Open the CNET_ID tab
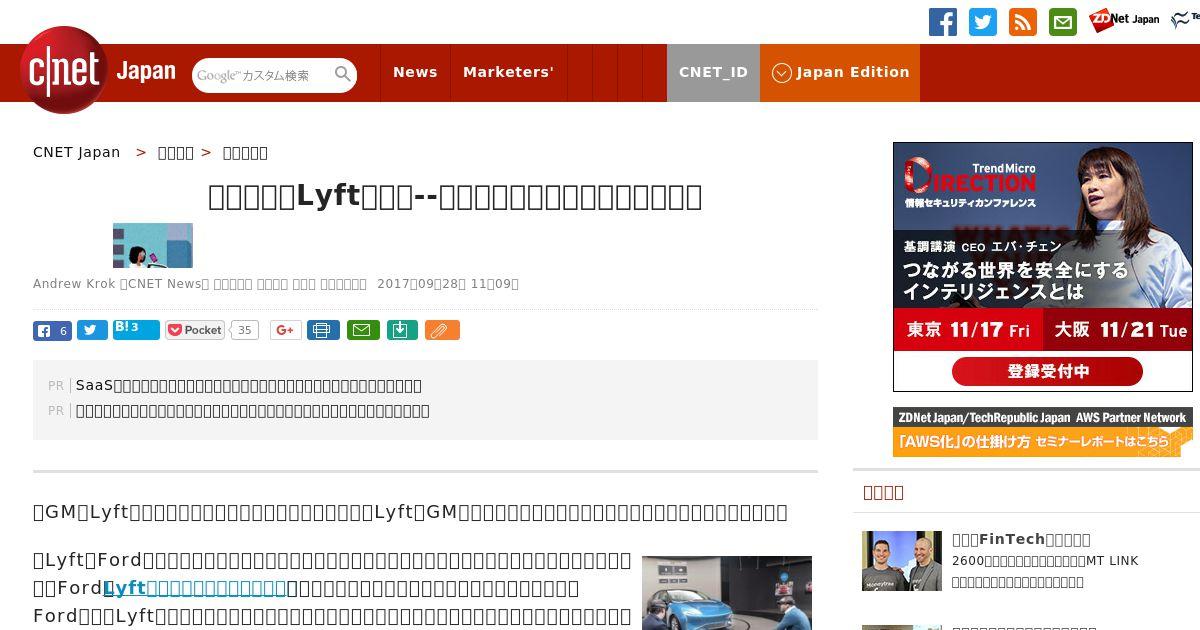 (x=713, y=72)
